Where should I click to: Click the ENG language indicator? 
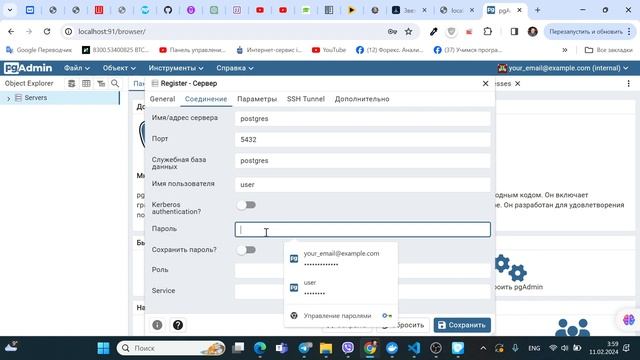click(x=534, y=348)
